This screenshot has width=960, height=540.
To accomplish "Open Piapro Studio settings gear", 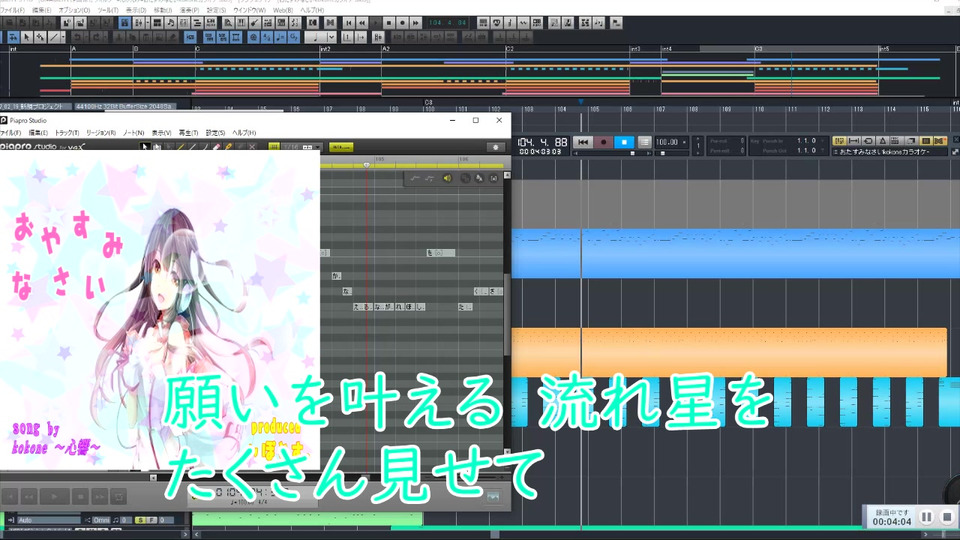I will point(496,147).
